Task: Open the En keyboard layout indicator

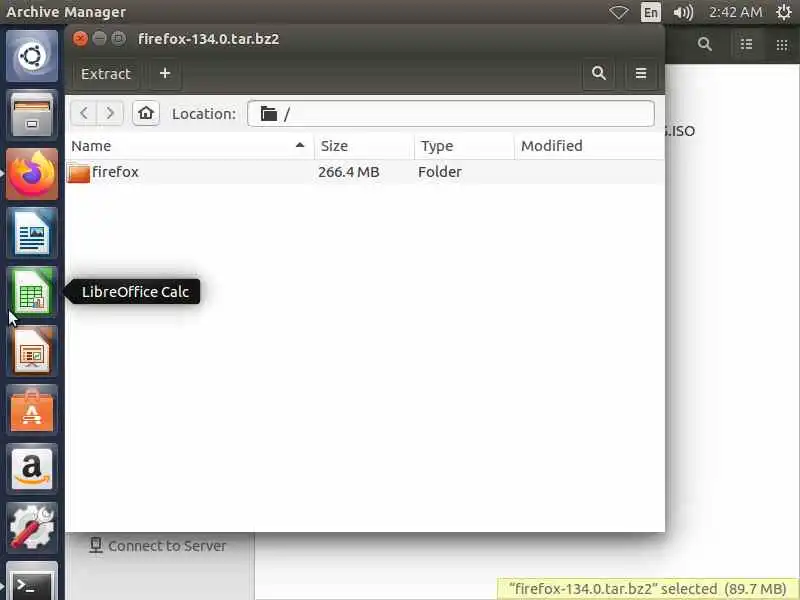Action: point(651,12)
